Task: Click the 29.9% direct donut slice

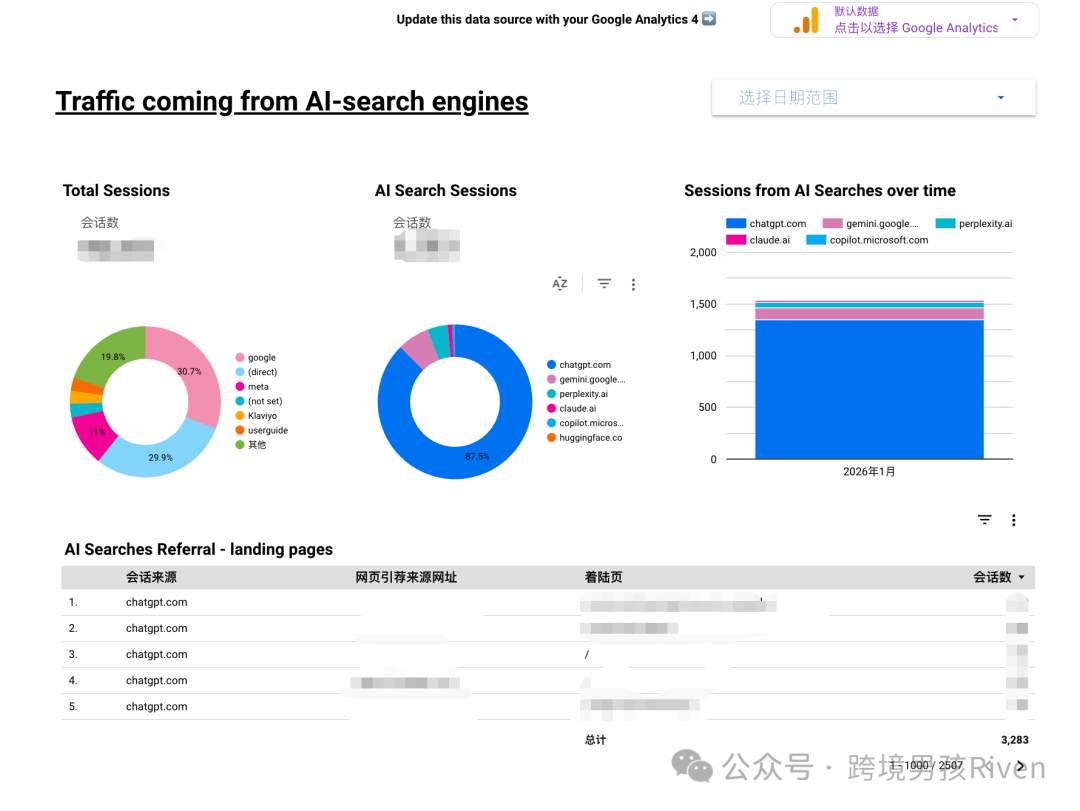Action: point(160,456)
